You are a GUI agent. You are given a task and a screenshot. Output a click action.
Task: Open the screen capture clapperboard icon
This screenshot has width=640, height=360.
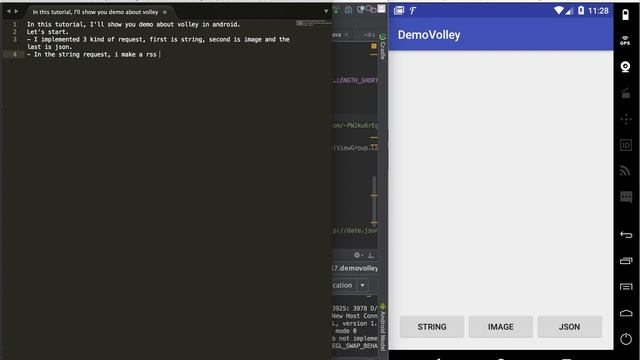(625, 93)
